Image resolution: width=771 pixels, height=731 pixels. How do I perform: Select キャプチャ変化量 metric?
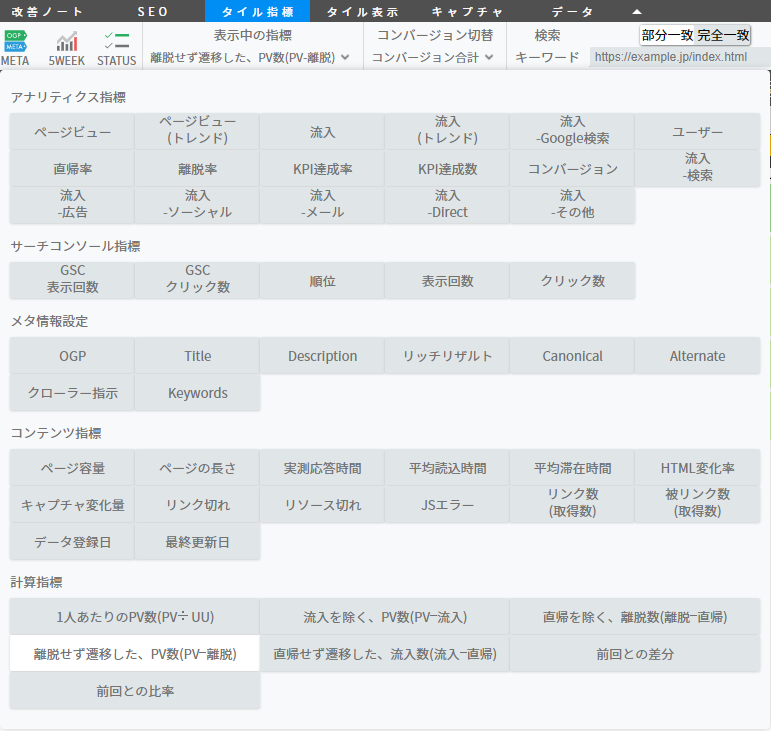(72, 504)
